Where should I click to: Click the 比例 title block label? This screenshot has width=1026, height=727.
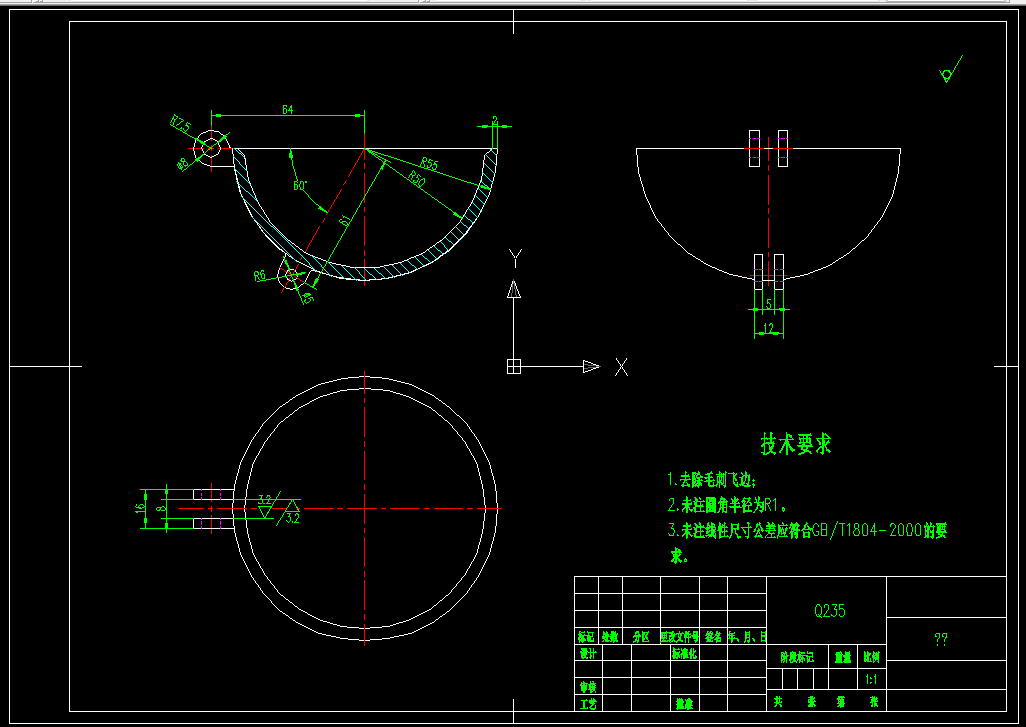click(x=872, y=657)
